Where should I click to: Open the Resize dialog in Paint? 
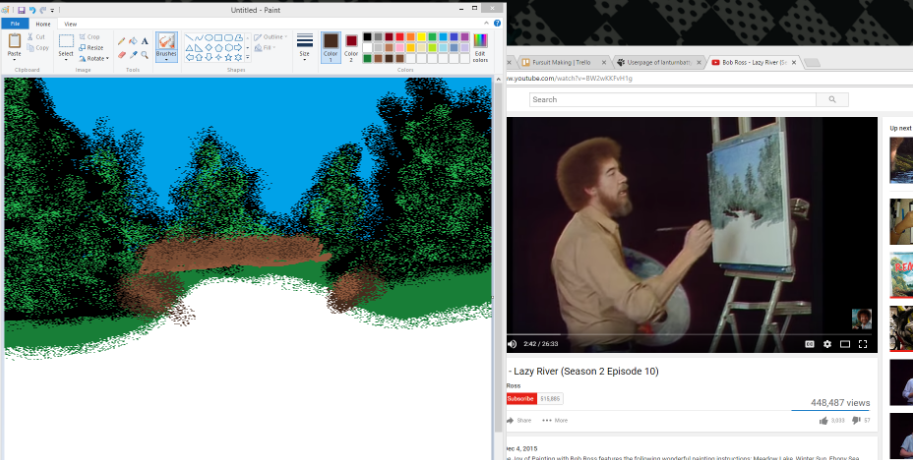click(x=91, y=48)
